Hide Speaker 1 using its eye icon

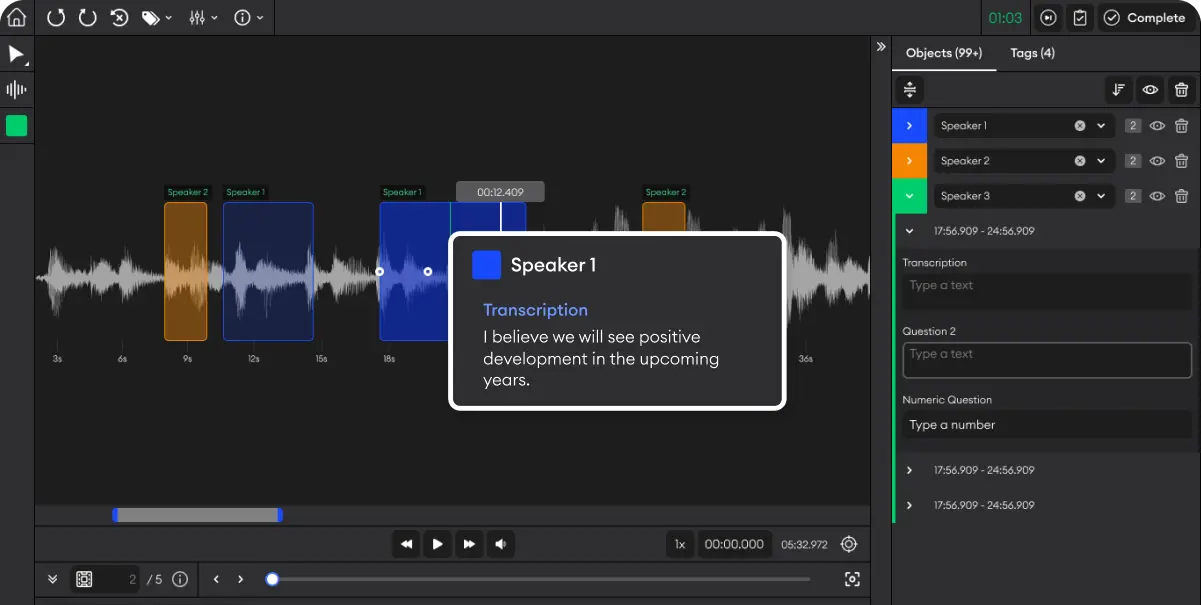1157,125
